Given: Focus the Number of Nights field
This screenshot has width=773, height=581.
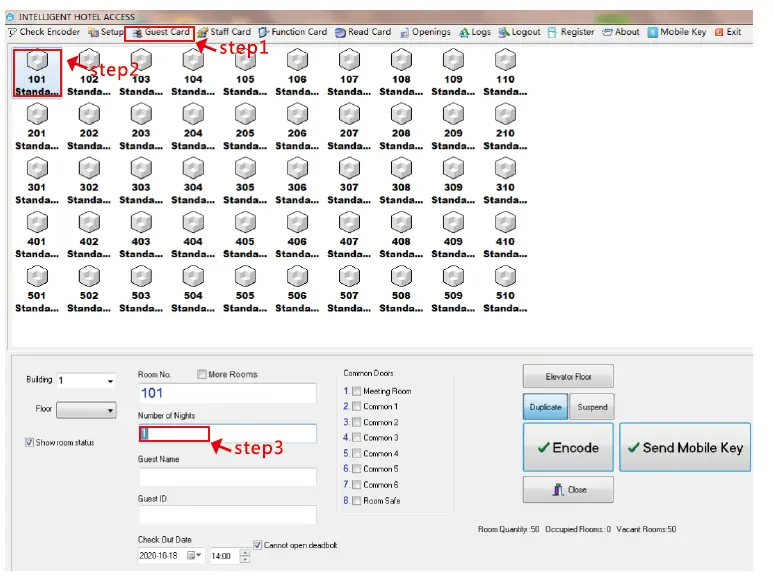Looking at the screenshot, I should (228, 434).
